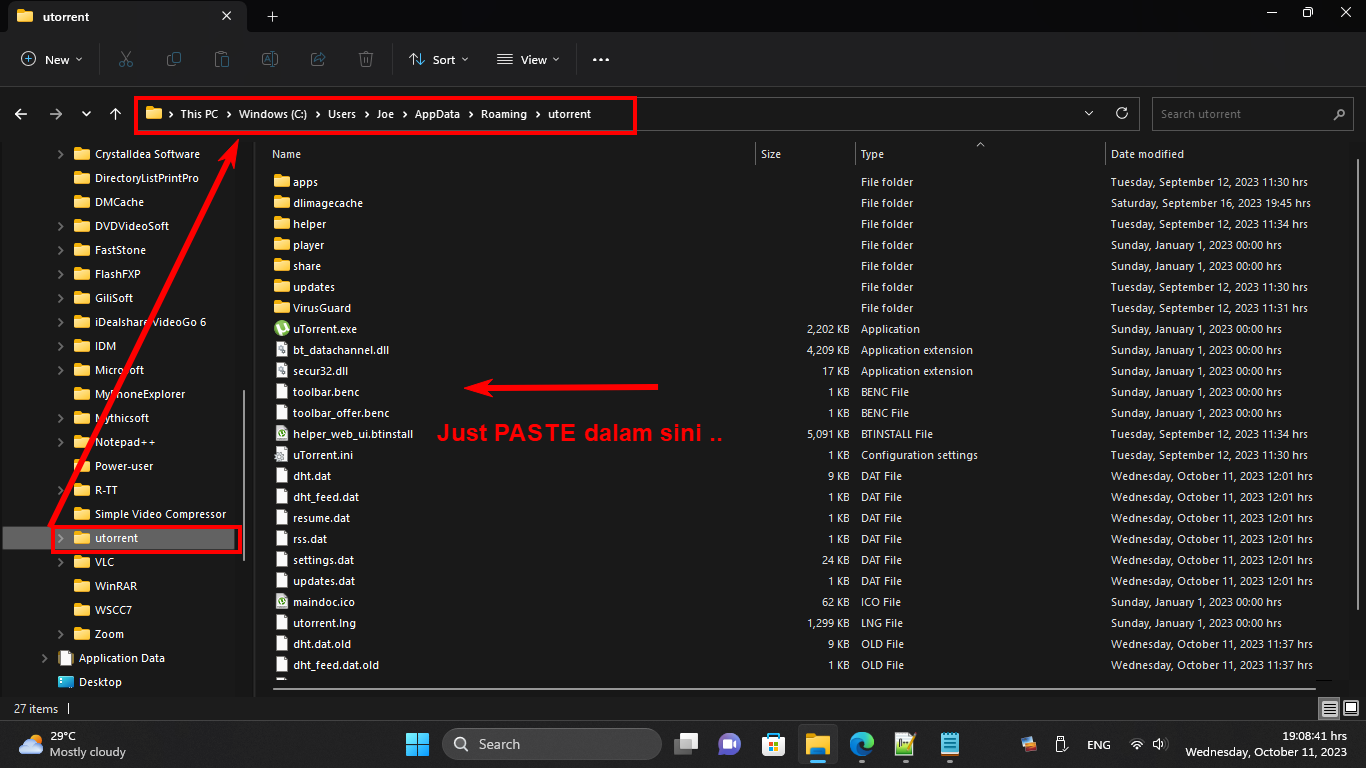Refresh the utorrent folder view
The image size is (1366, 768).
click(1122, 114)
